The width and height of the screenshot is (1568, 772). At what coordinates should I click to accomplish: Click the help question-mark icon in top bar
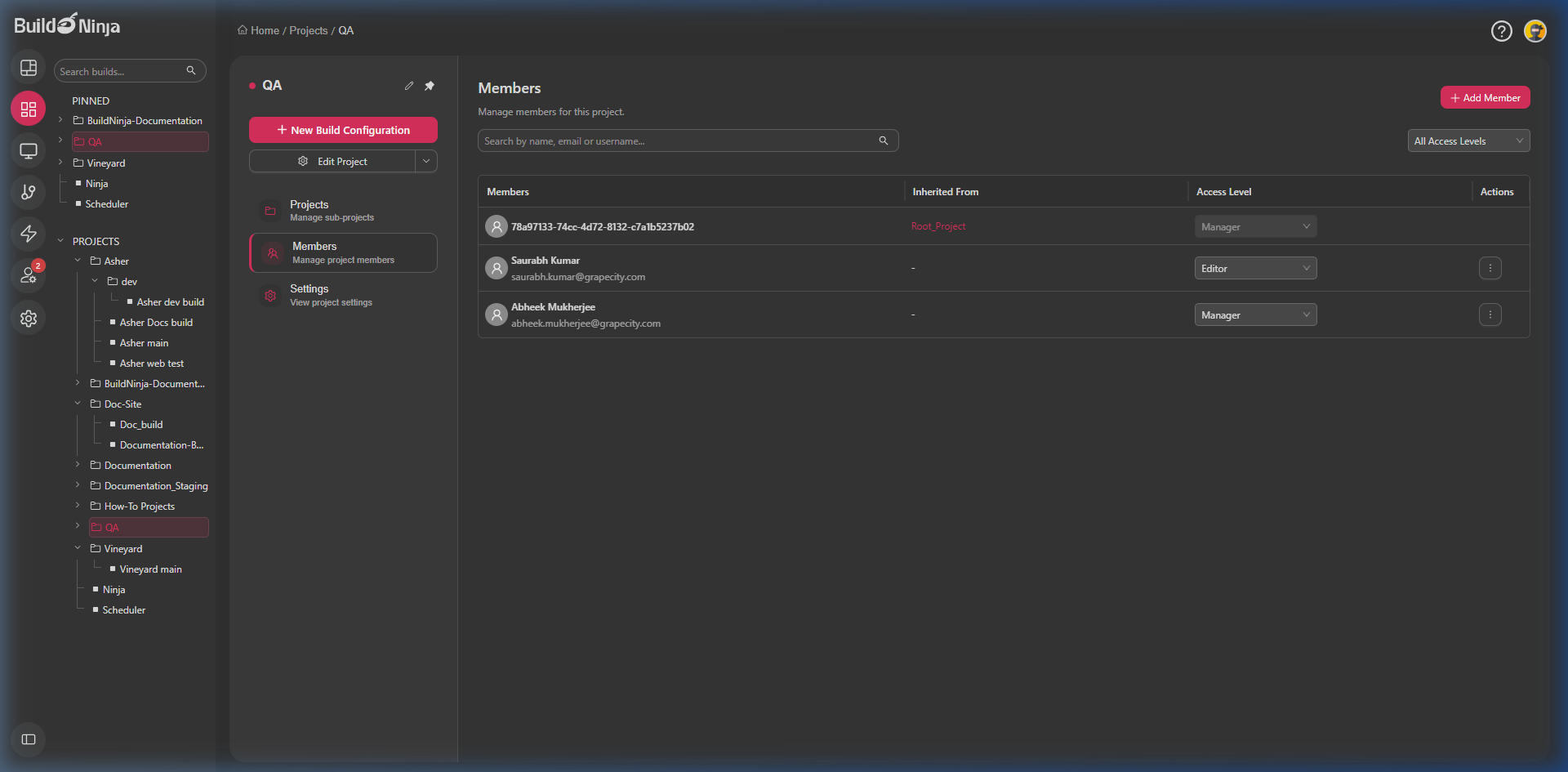click(x=1502, y=31)
